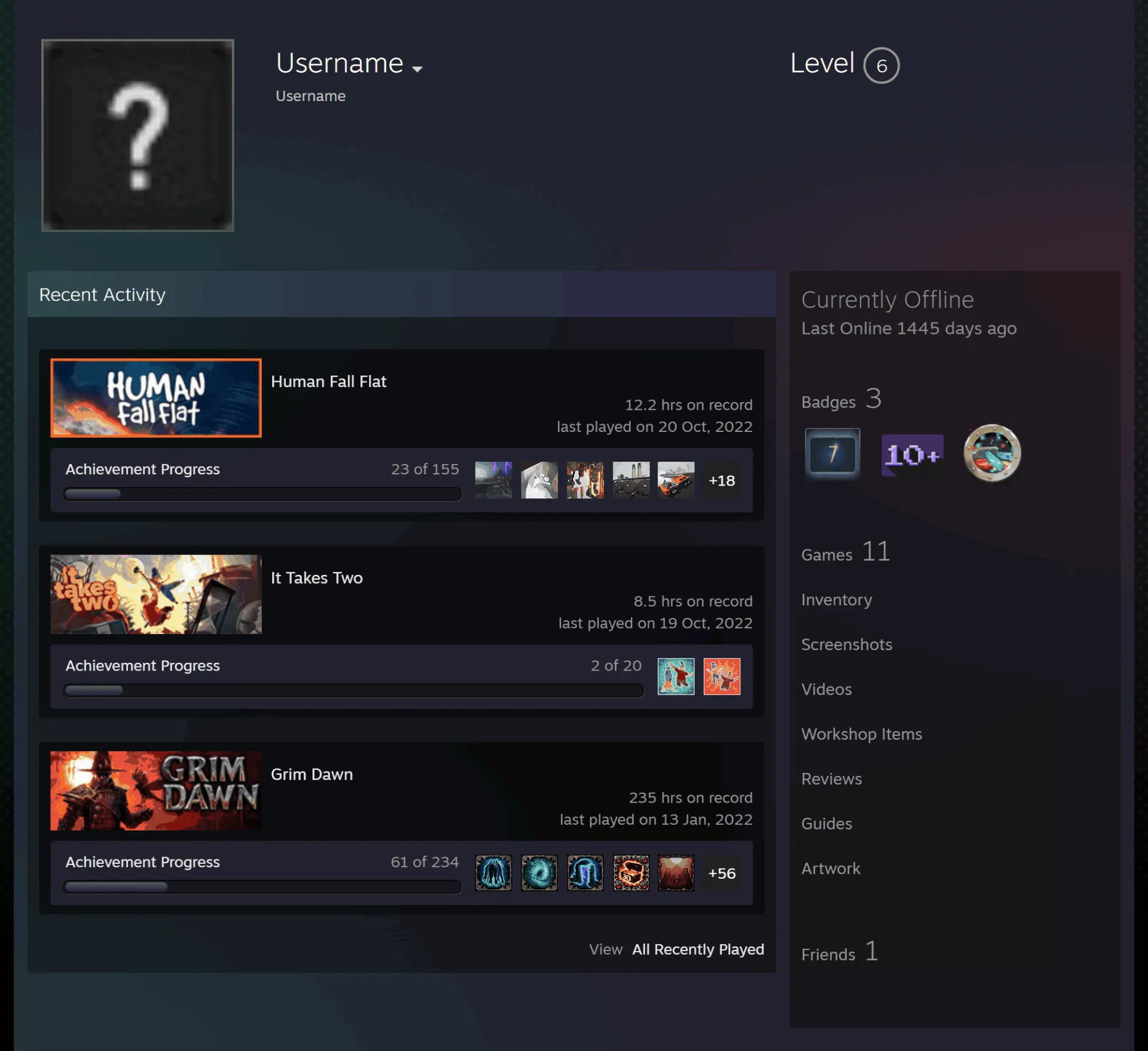The height and width of the screenshot is (1051, 1148).
Task: Open the It Takes Two game banner
Action: (156, 594)
